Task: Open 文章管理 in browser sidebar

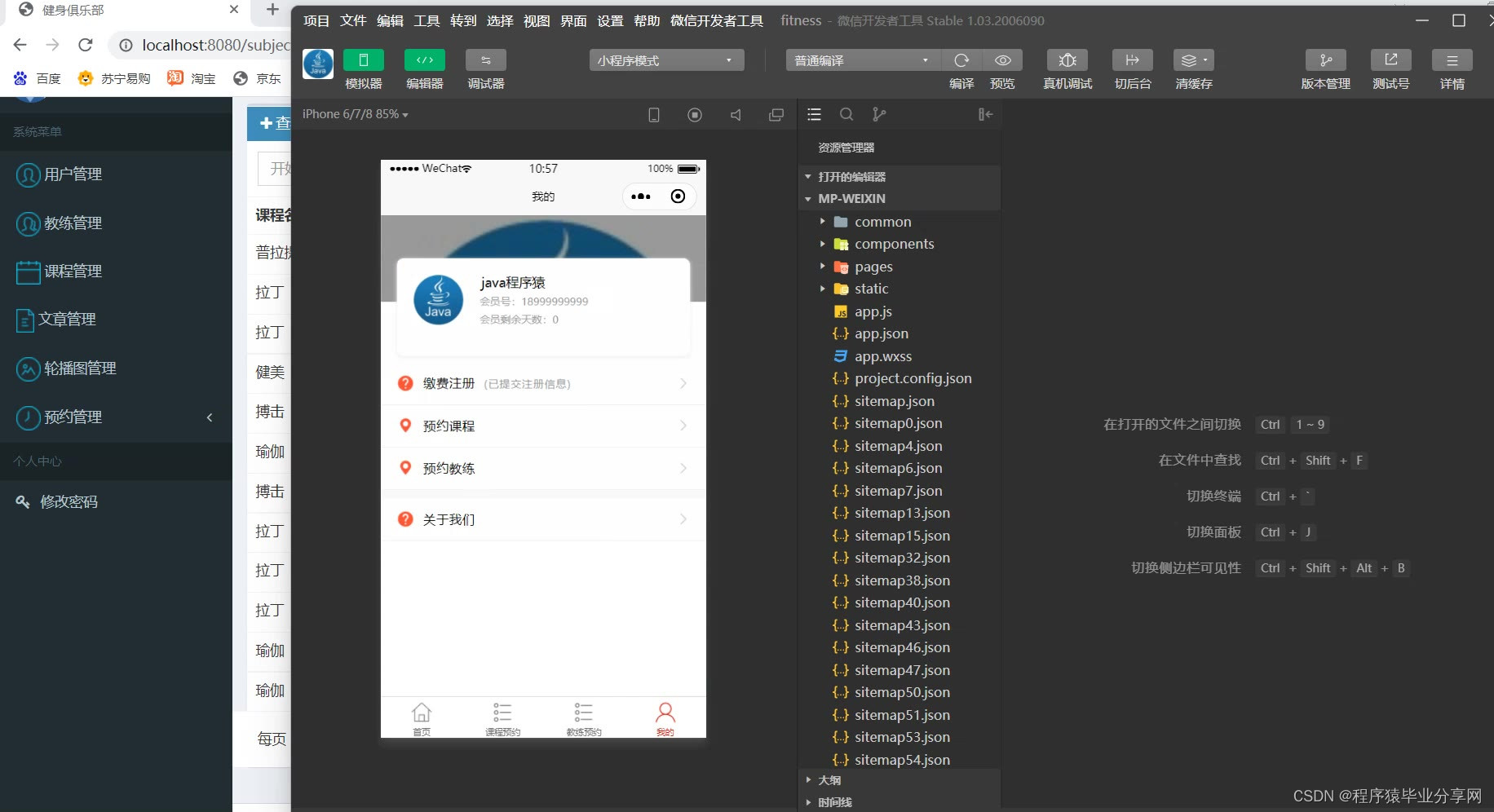Action: click(116, 320)
